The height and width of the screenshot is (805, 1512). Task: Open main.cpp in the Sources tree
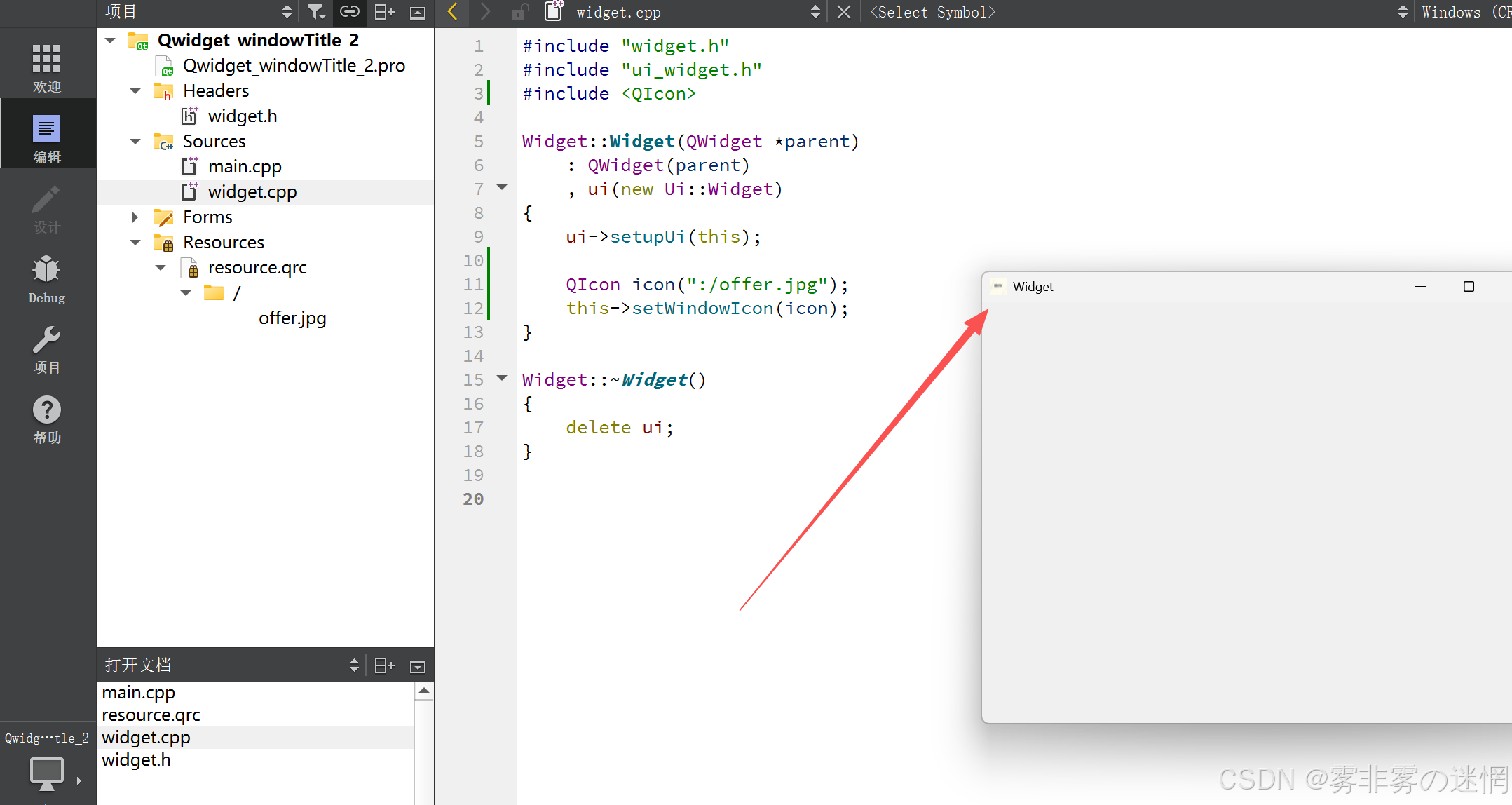pyautogui.click(x=245, y=167)
